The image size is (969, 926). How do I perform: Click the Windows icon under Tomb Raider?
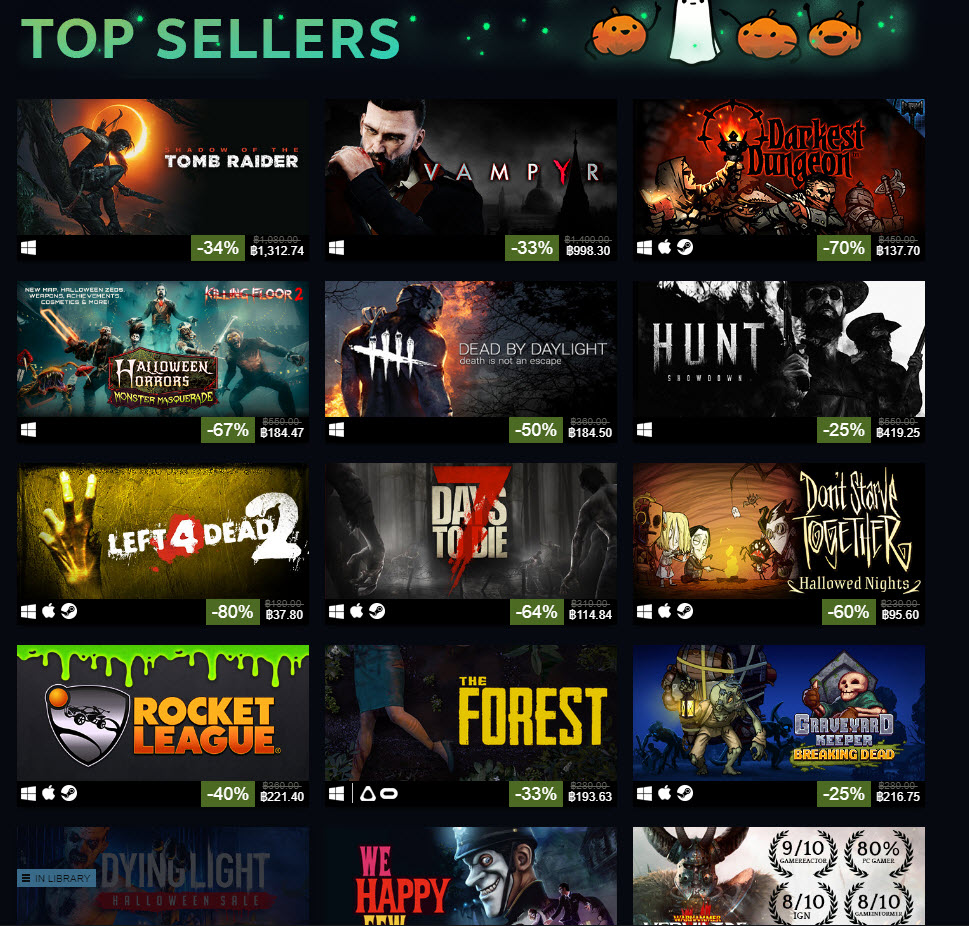[x=28, y=248]
